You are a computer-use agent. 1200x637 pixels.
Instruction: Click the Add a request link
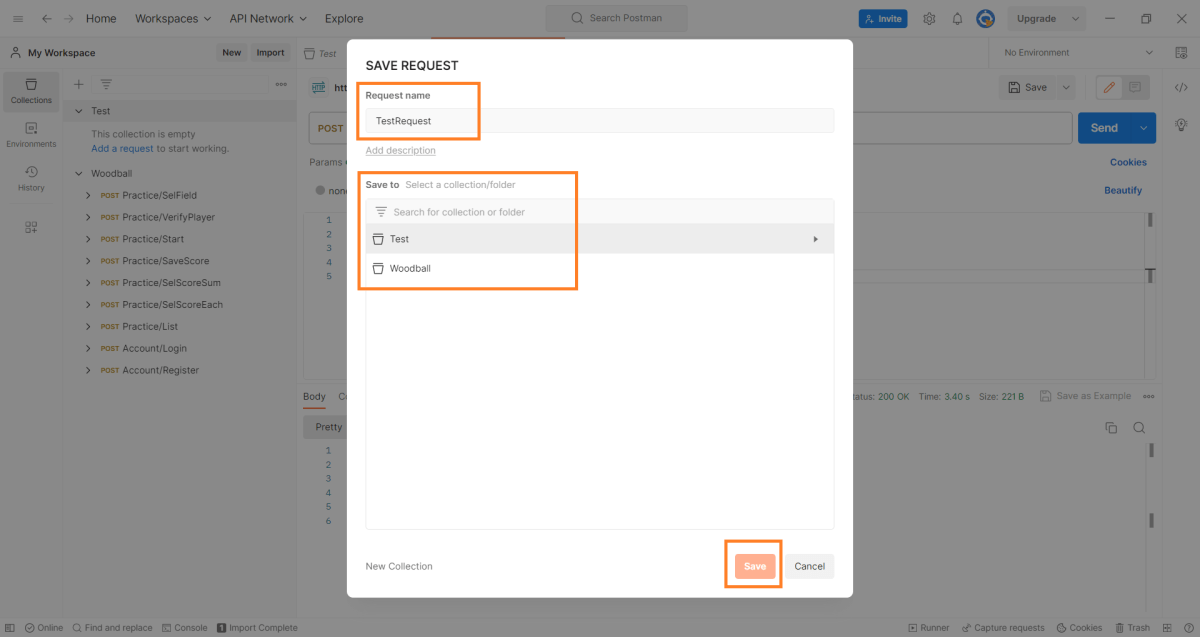122,148
